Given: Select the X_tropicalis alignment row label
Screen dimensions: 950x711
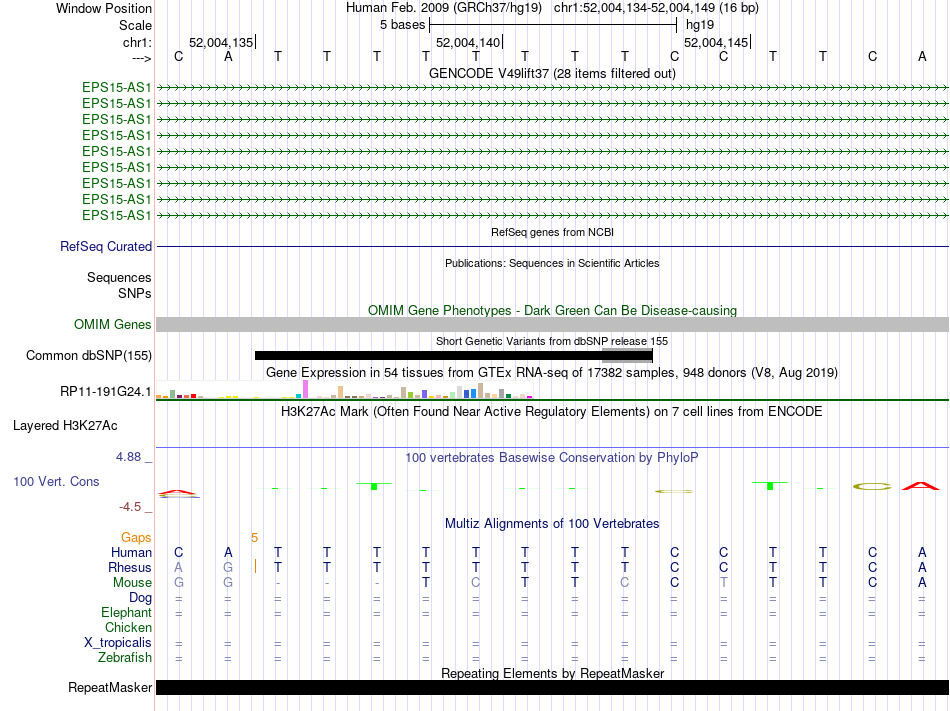Looking at the screenshot, I should [x=118, y=643].
